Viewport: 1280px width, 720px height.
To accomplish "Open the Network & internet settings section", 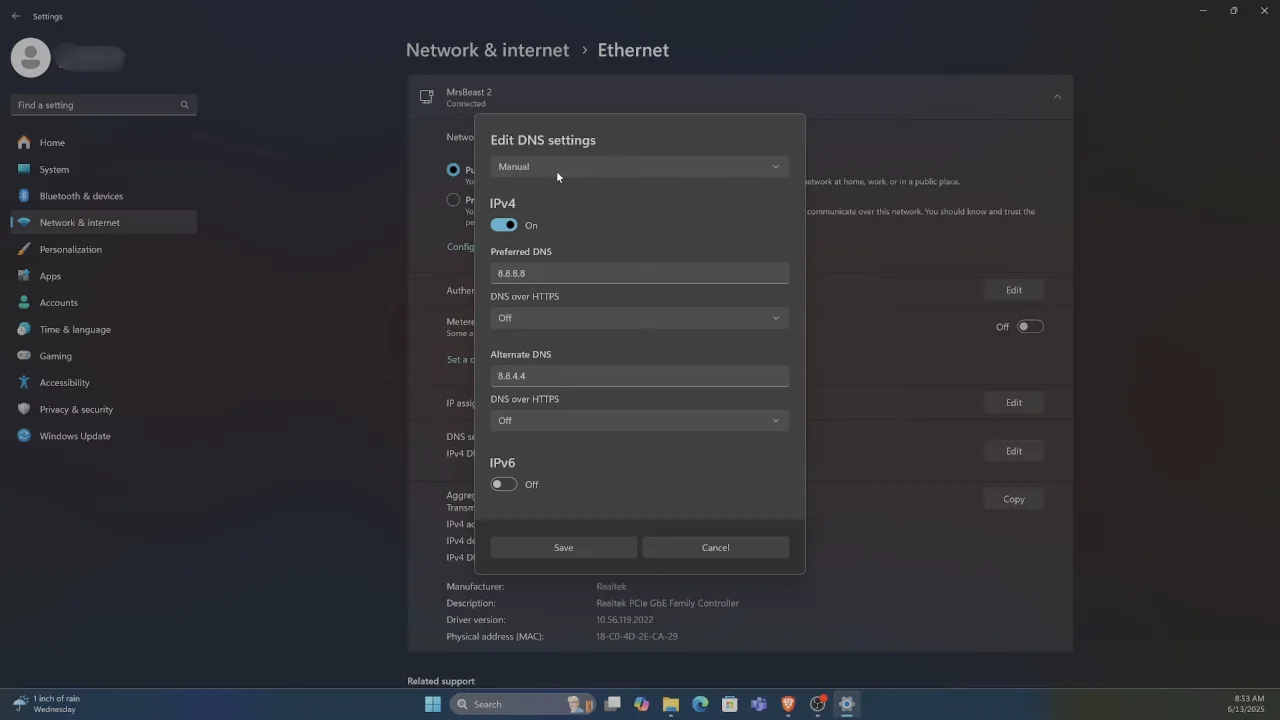I will pos(80,222).
